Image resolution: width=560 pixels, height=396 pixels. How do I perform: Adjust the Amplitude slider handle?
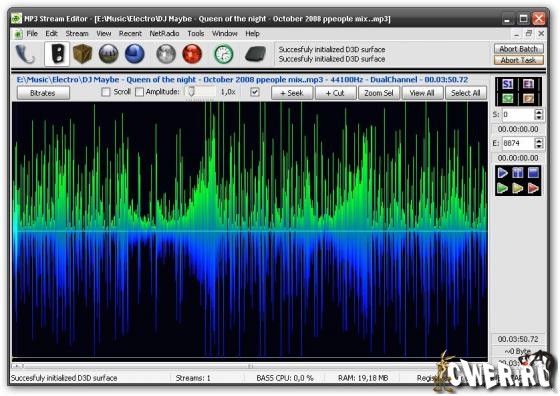point(191,92)
